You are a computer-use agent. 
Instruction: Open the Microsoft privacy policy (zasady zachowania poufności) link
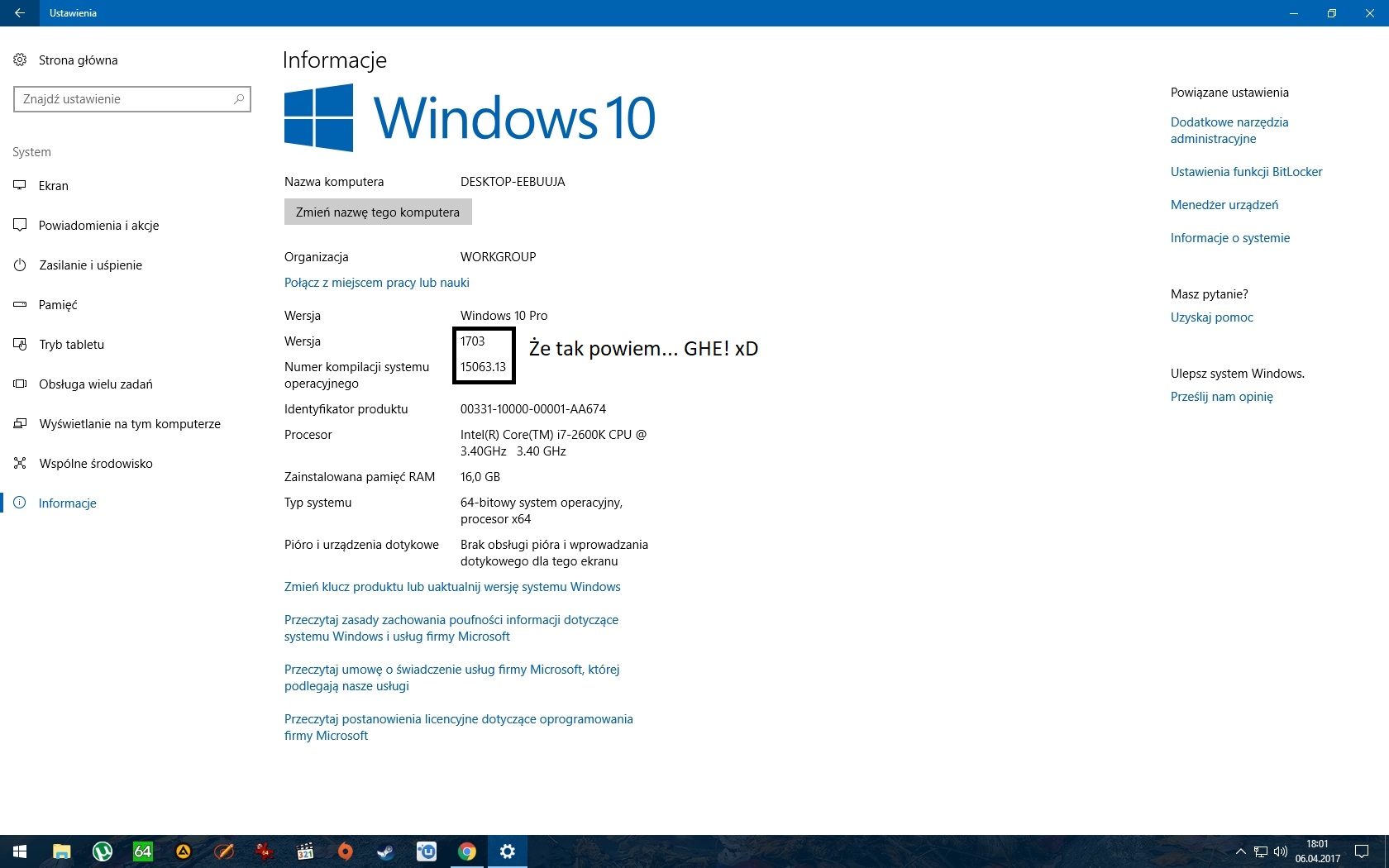click(x=451, y=628)
